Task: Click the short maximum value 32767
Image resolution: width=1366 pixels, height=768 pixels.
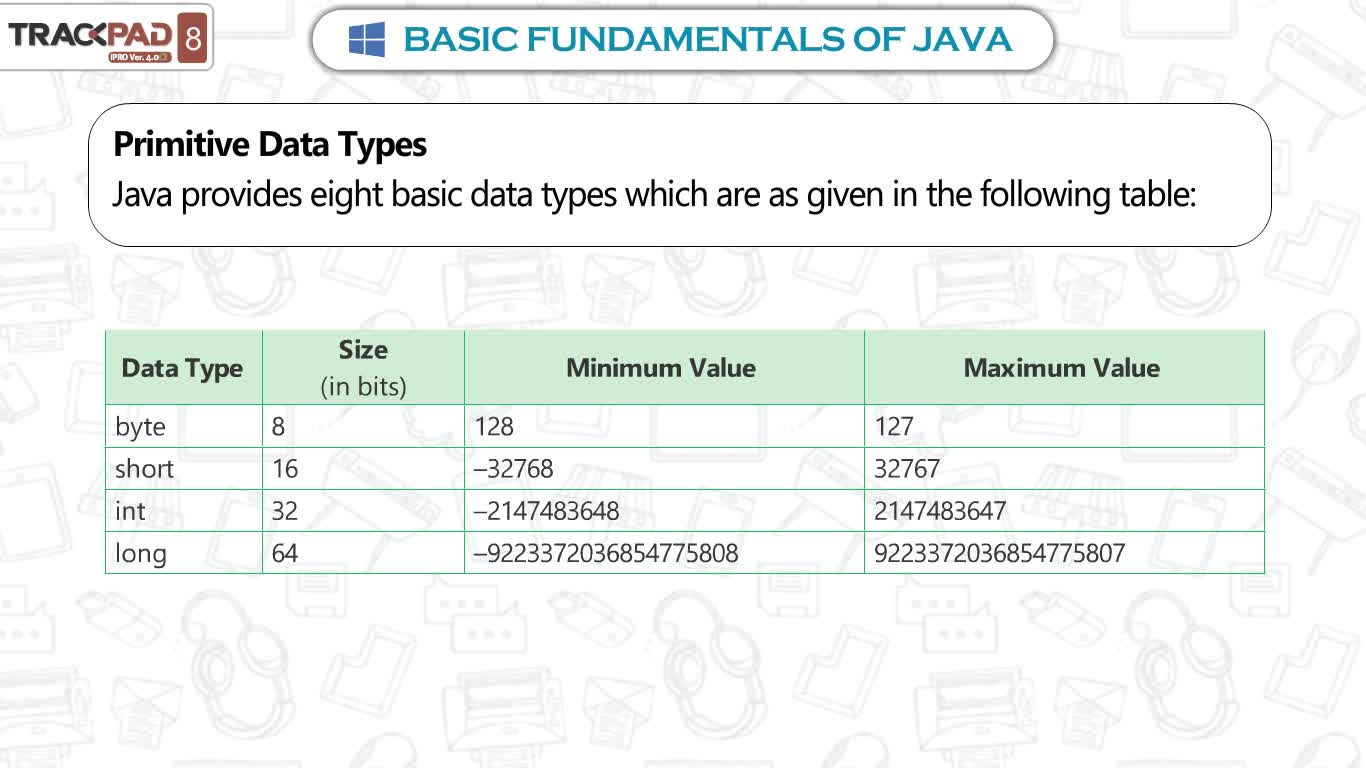Action: 907,468
